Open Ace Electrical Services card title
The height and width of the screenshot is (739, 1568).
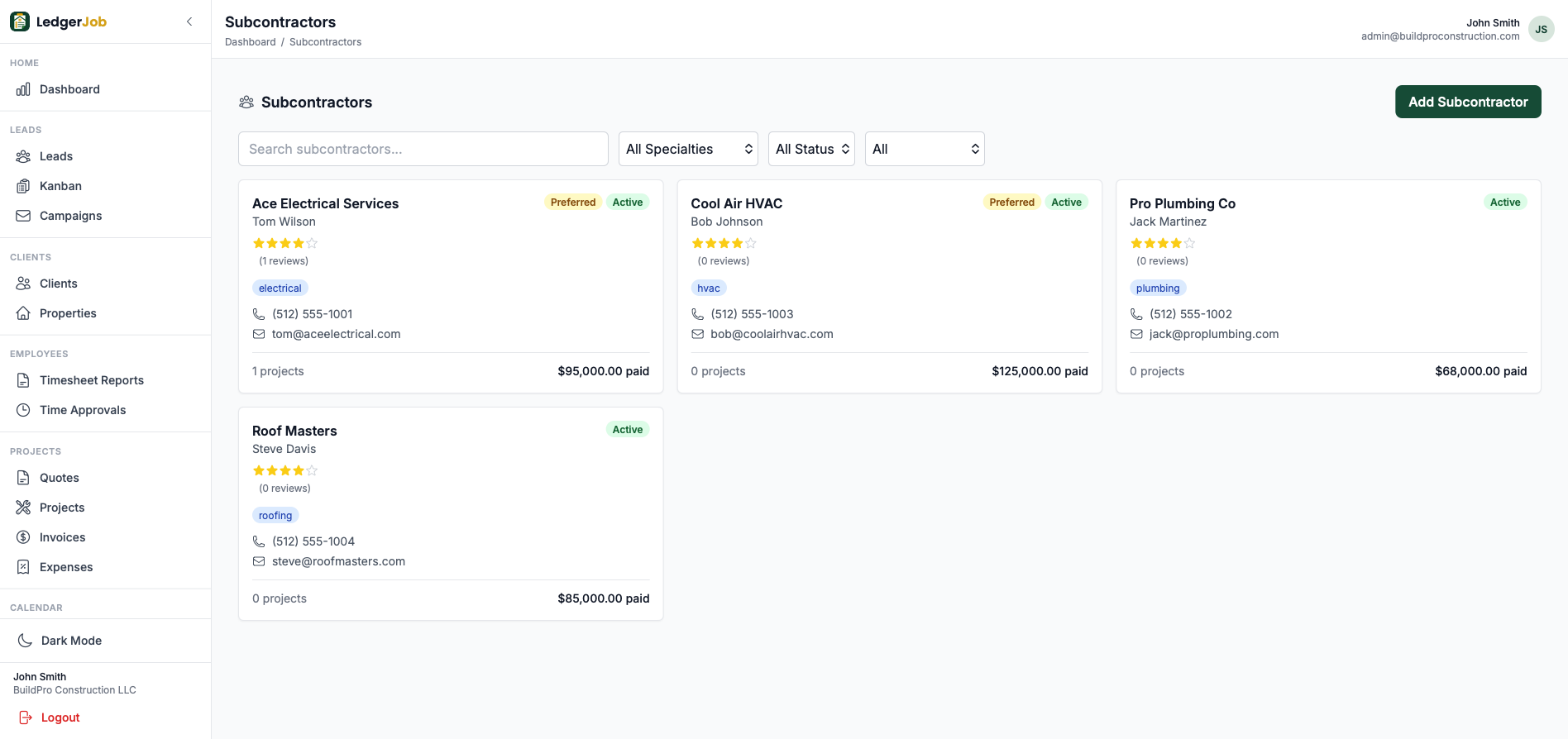(325, 203)
